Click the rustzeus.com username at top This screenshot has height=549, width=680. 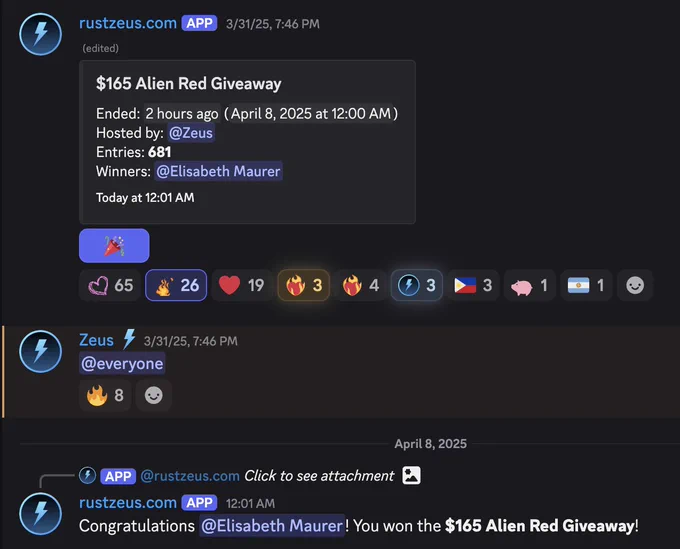128,23
